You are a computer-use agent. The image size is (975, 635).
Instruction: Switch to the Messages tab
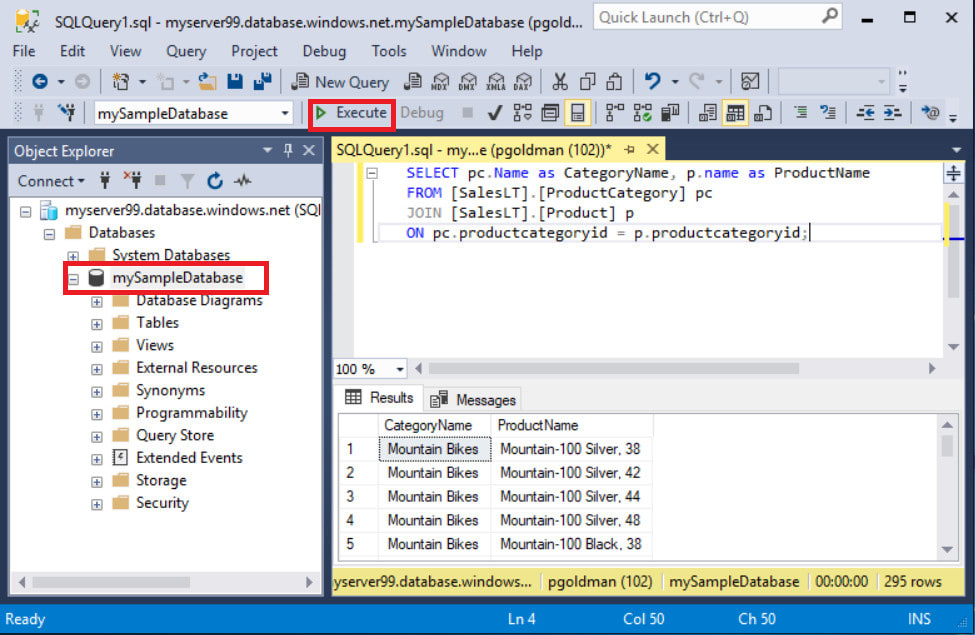click(473, 399)
